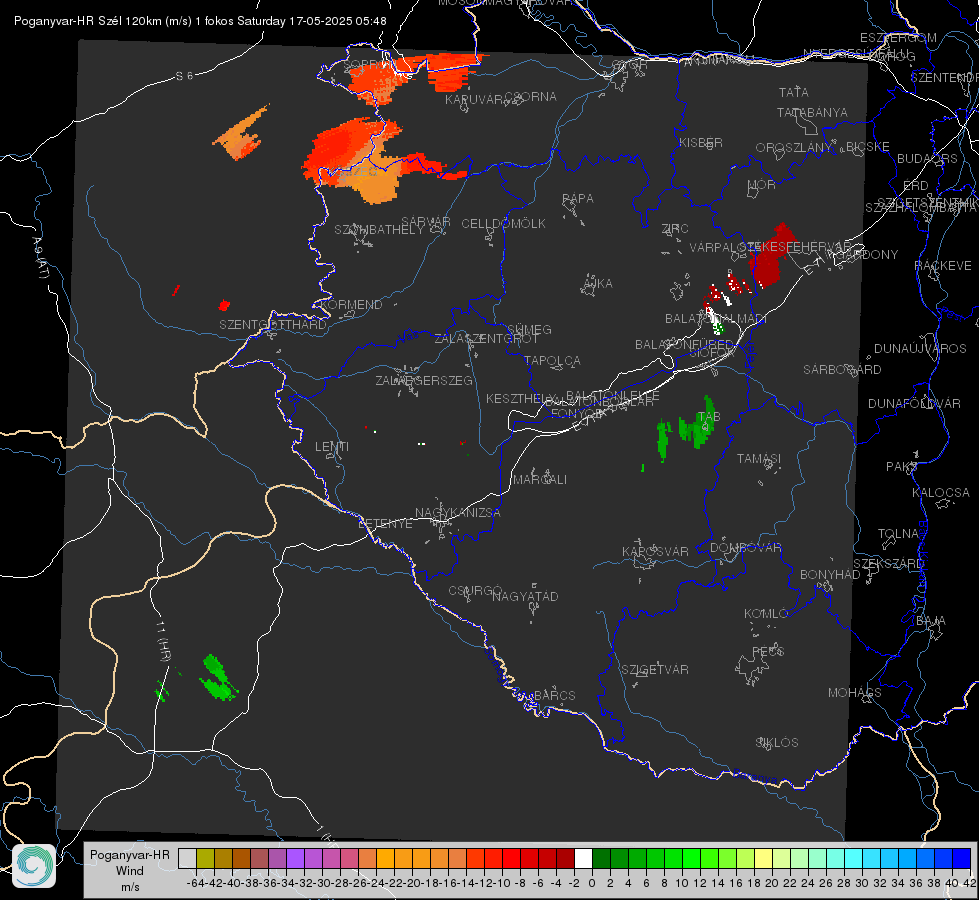Viewport: 979px width, 900px height.
Task: Click the LETENYE city label
Action: (x=385, y=524)
